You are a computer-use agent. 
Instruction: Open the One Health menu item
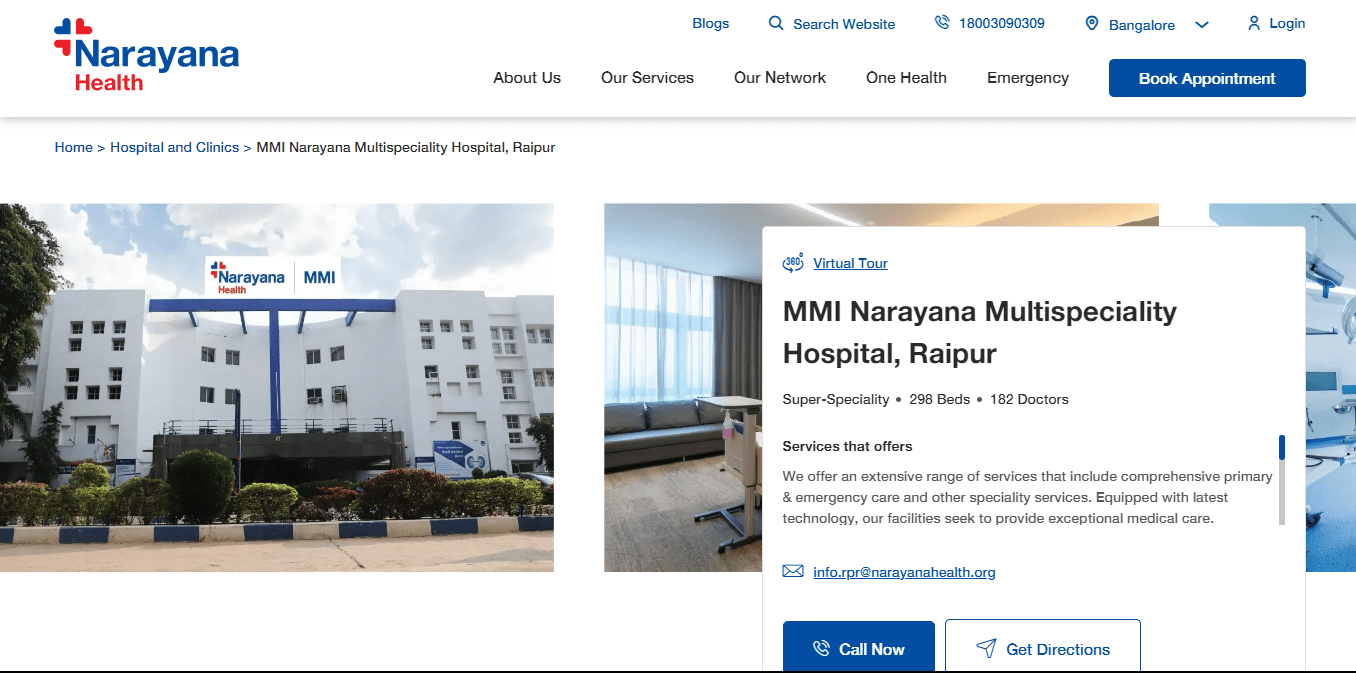coord(906,77)
